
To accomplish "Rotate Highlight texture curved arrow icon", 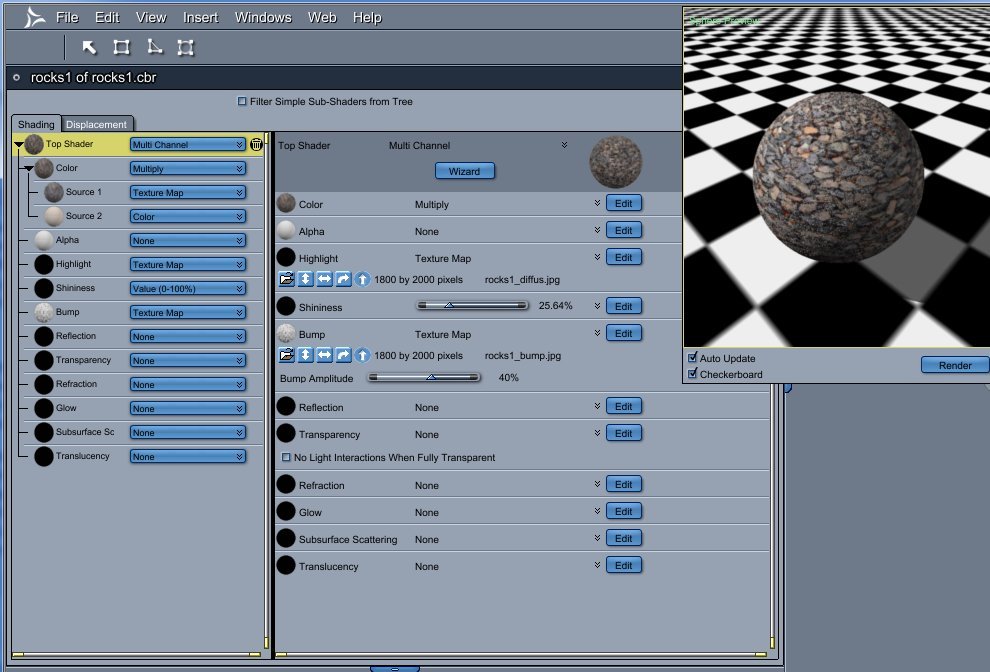I will (x=343, y=279).
